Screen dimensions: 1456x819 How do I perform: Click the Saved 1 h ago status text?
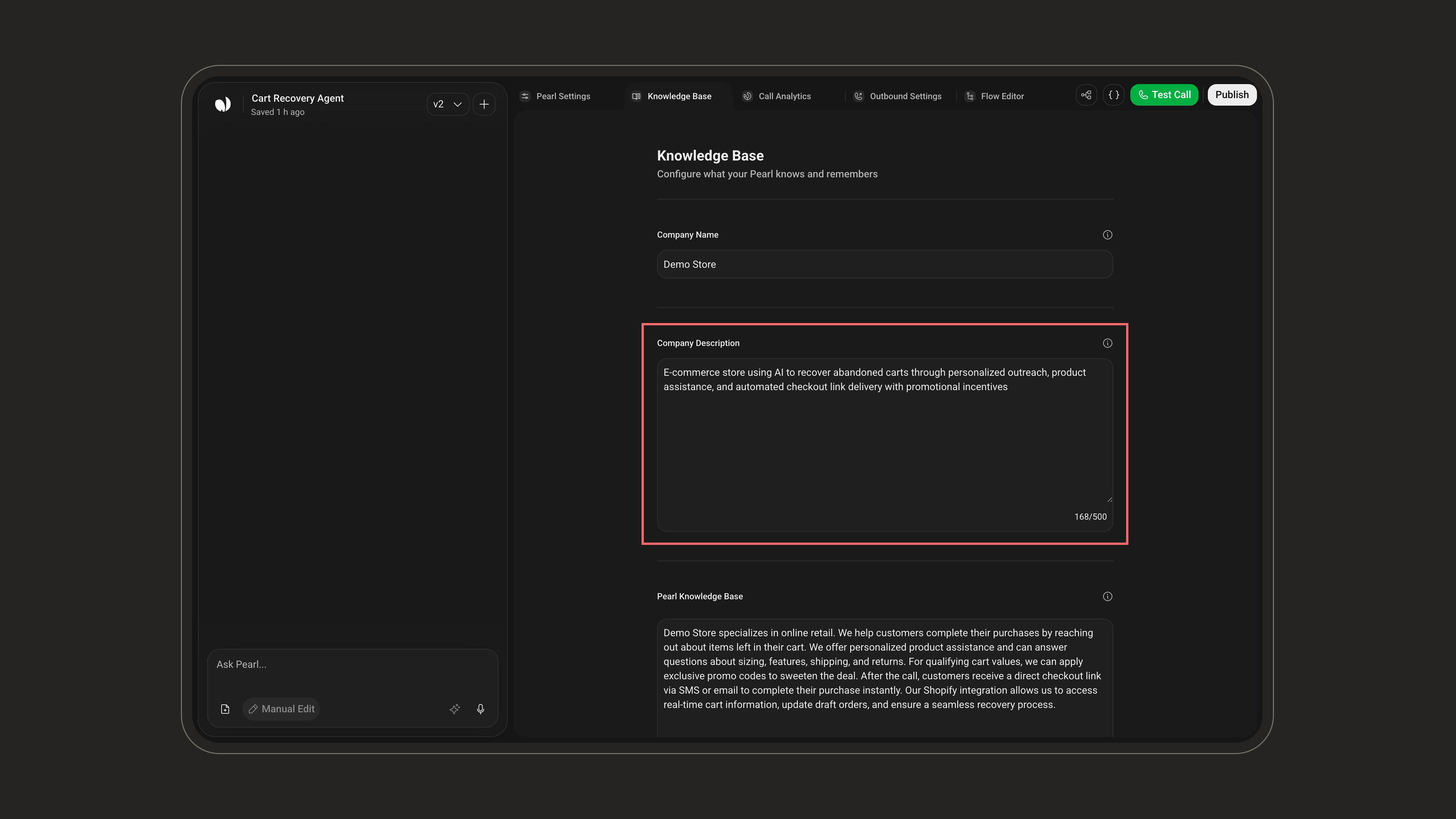(x=278, y=112)
